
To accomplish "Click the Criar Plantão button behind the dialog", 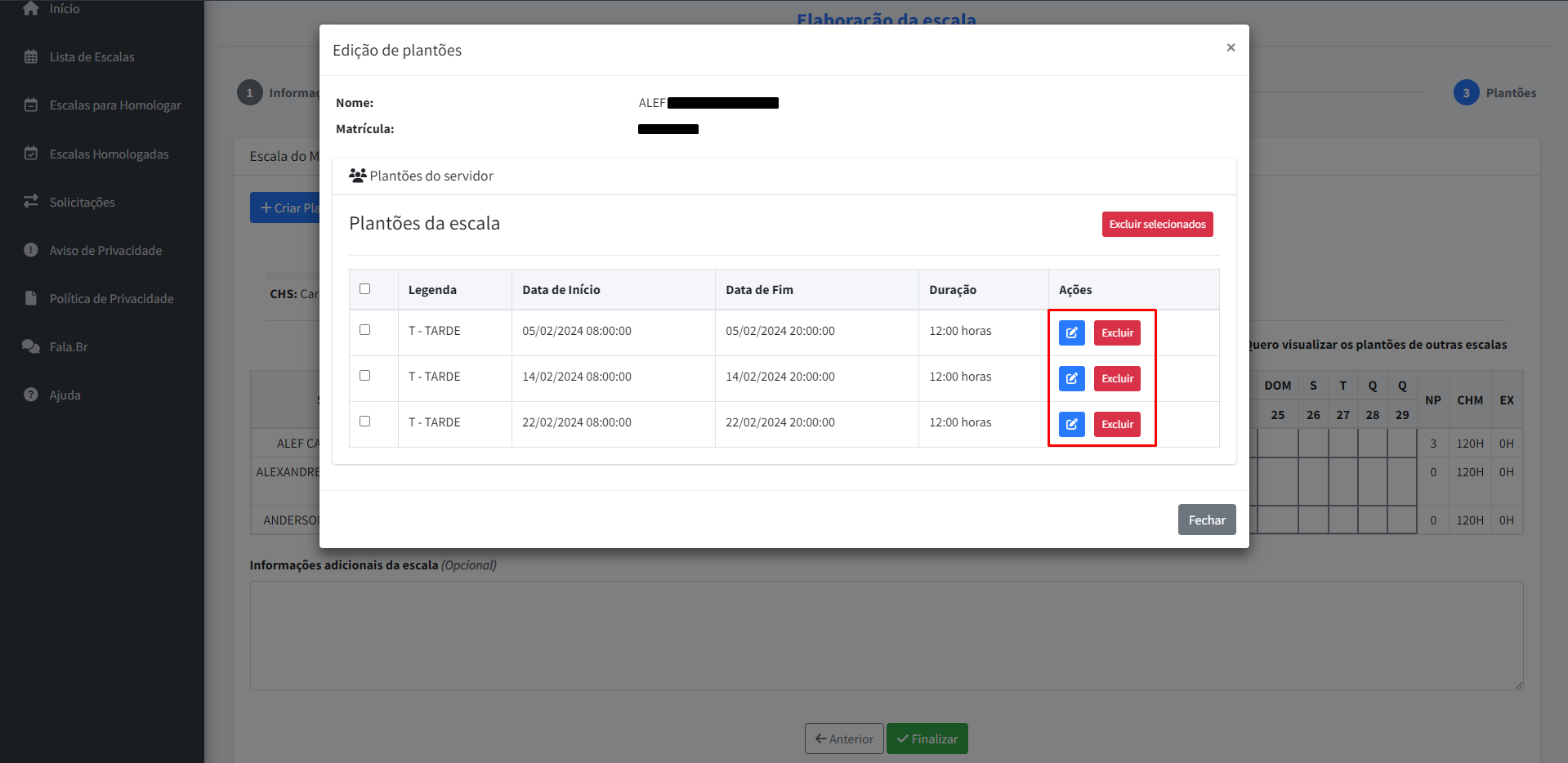I will (x=285, y=207).
